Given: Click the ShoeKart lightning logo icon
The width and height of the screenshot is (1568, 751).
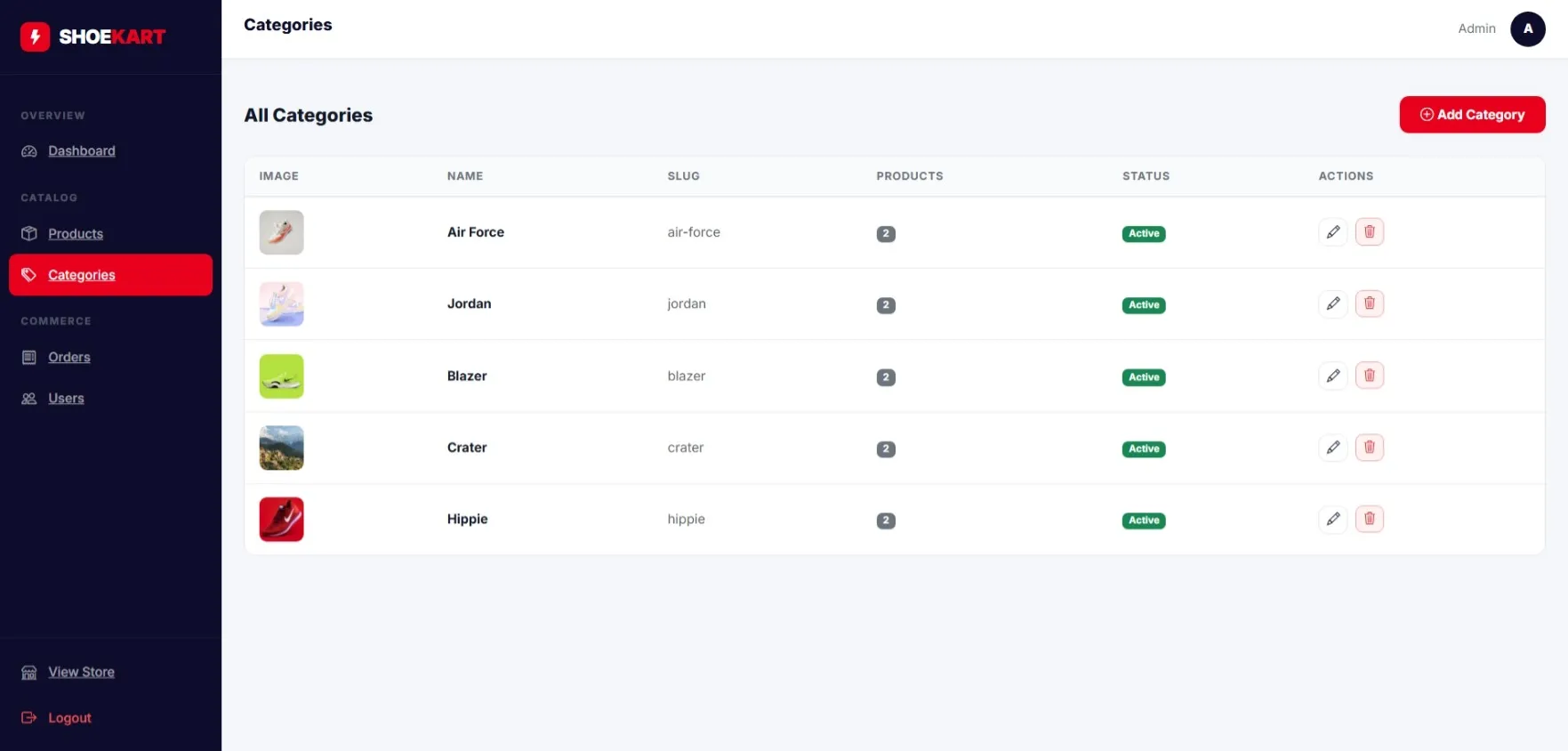Looking at the screenshot, I should pyautogui.click(x=35, y=36).
